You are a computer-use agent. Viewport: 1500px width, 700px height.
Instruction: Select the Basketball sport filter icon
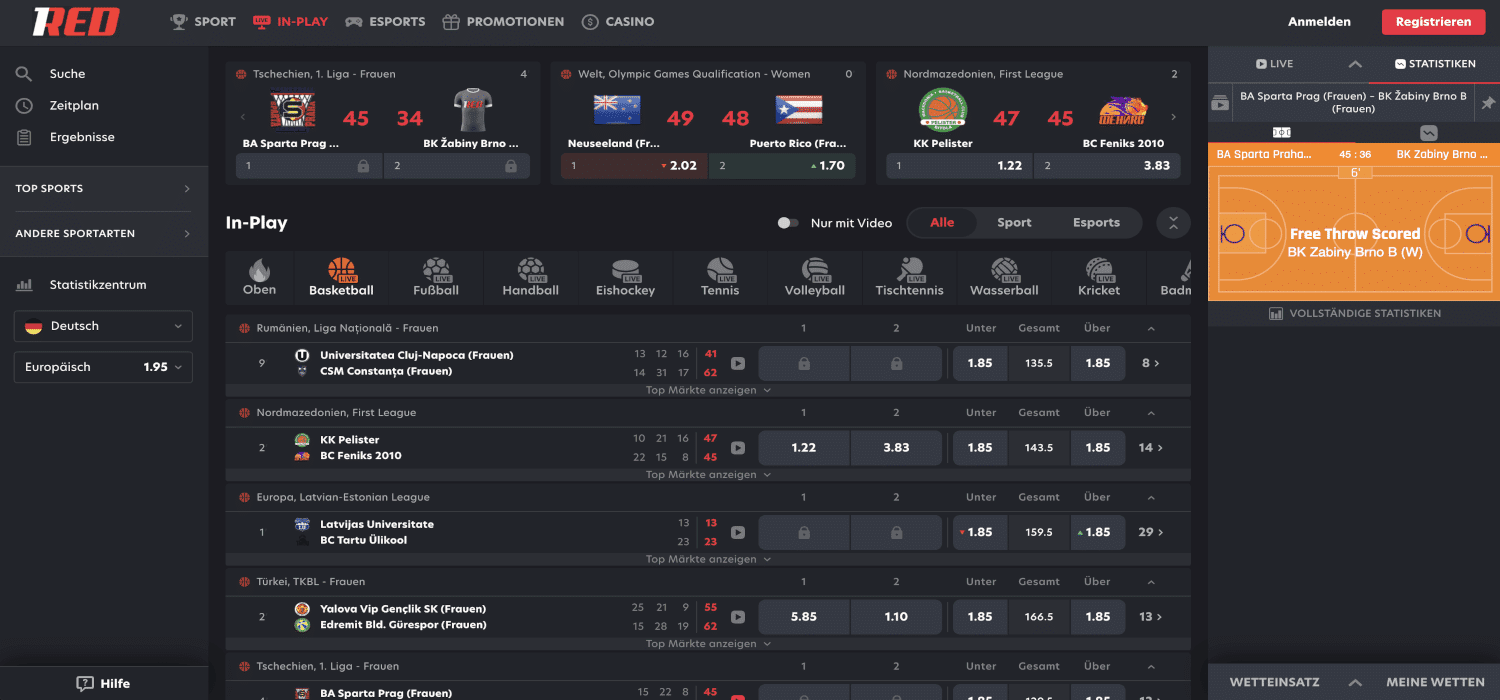coord(340,270)
